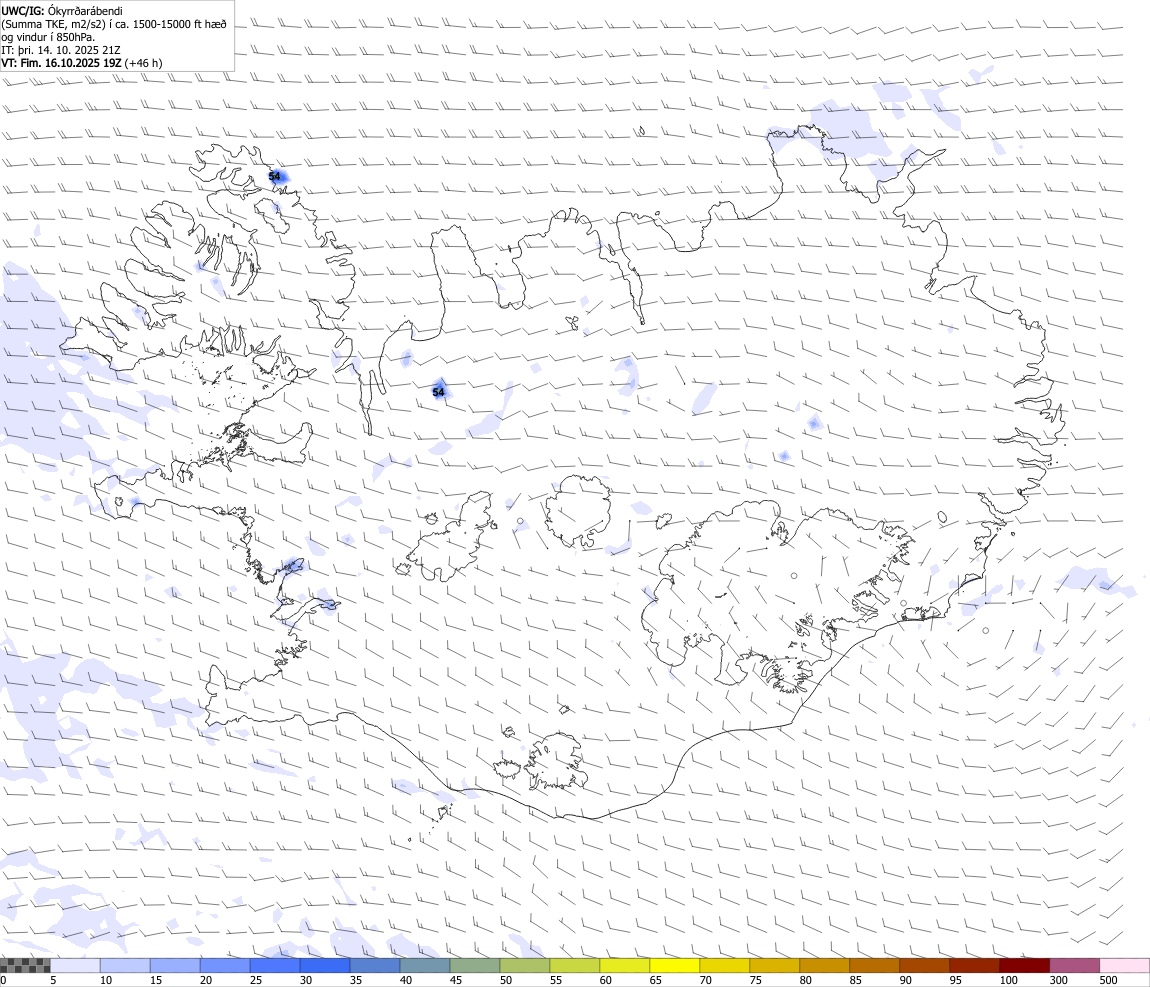Select the 95–100 red-brown legend swatch

pos(974,965)
